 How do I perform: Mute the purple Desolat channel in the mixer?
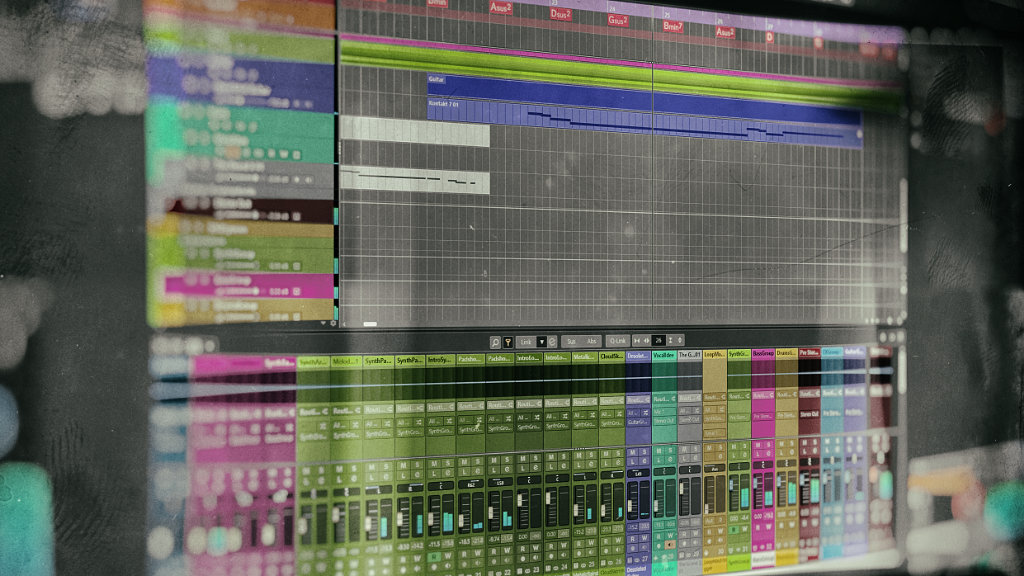[634, 452]
